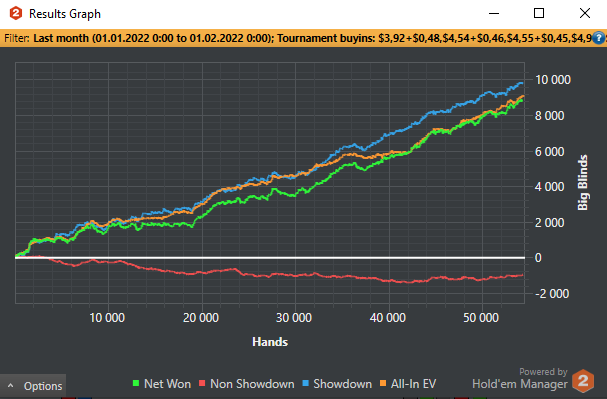
Task: Click the orange All-In EV color swatch
Action: click(x=383, y=384)
